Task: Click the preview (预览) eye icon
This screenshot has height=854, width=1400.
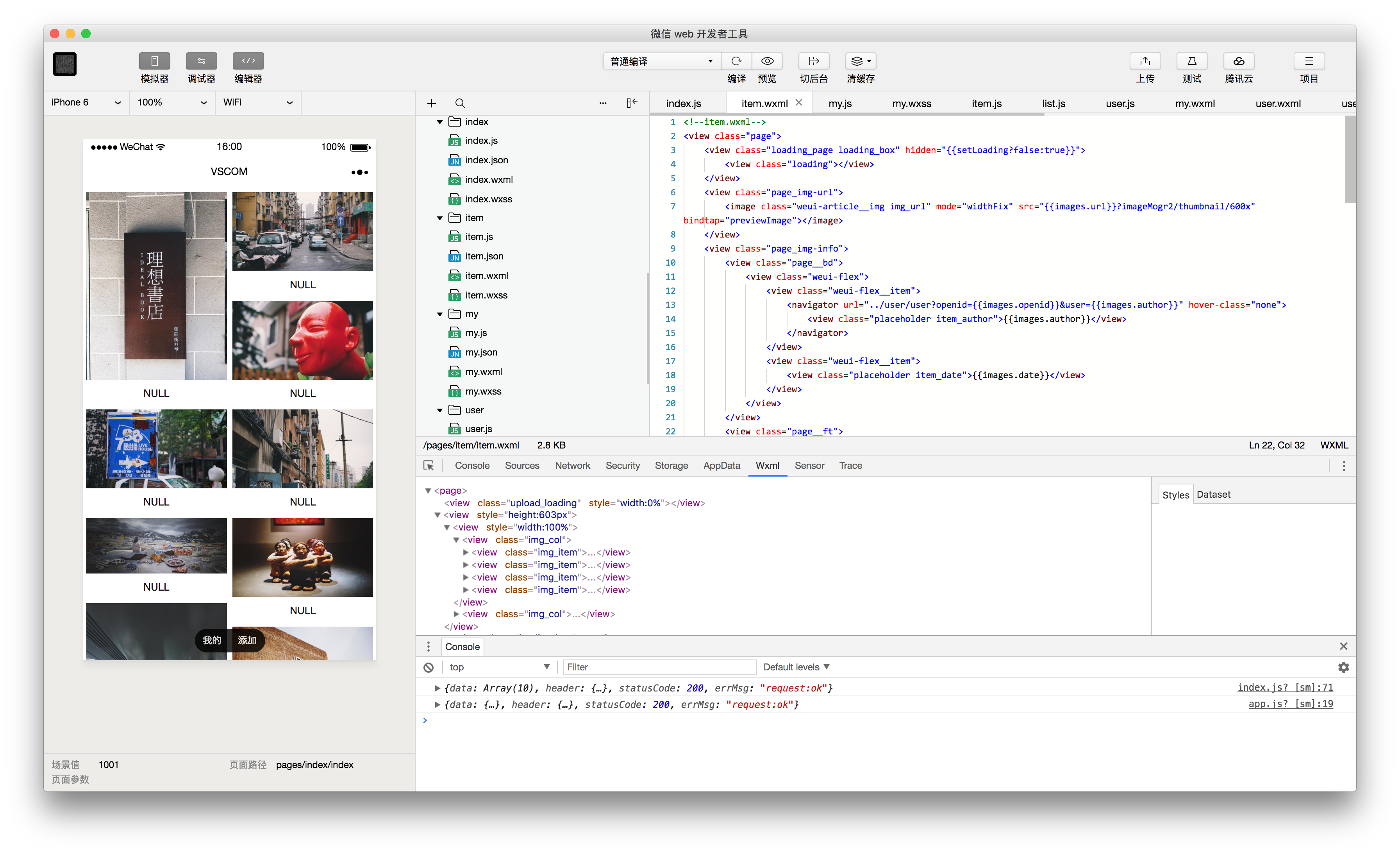Action: [767, 61]
